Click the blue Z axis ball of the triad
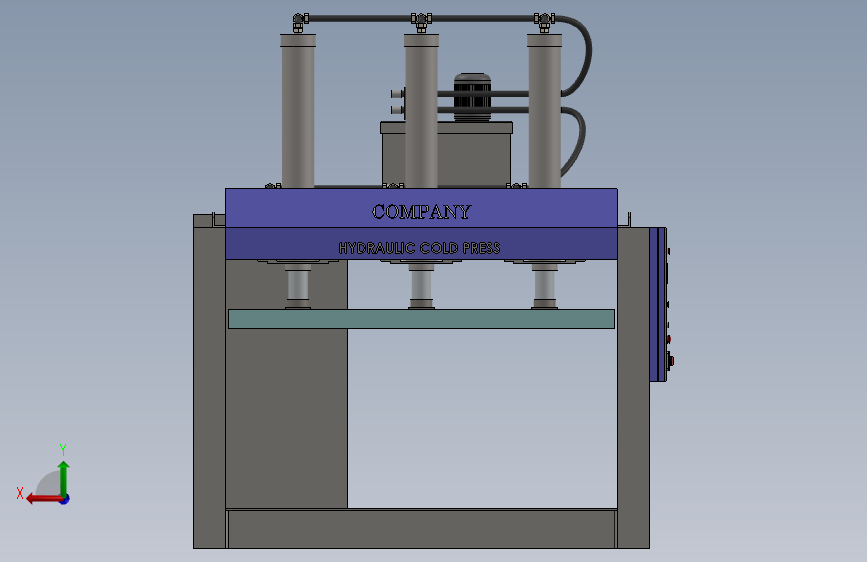The image size is (867, 562). (65, 499)
